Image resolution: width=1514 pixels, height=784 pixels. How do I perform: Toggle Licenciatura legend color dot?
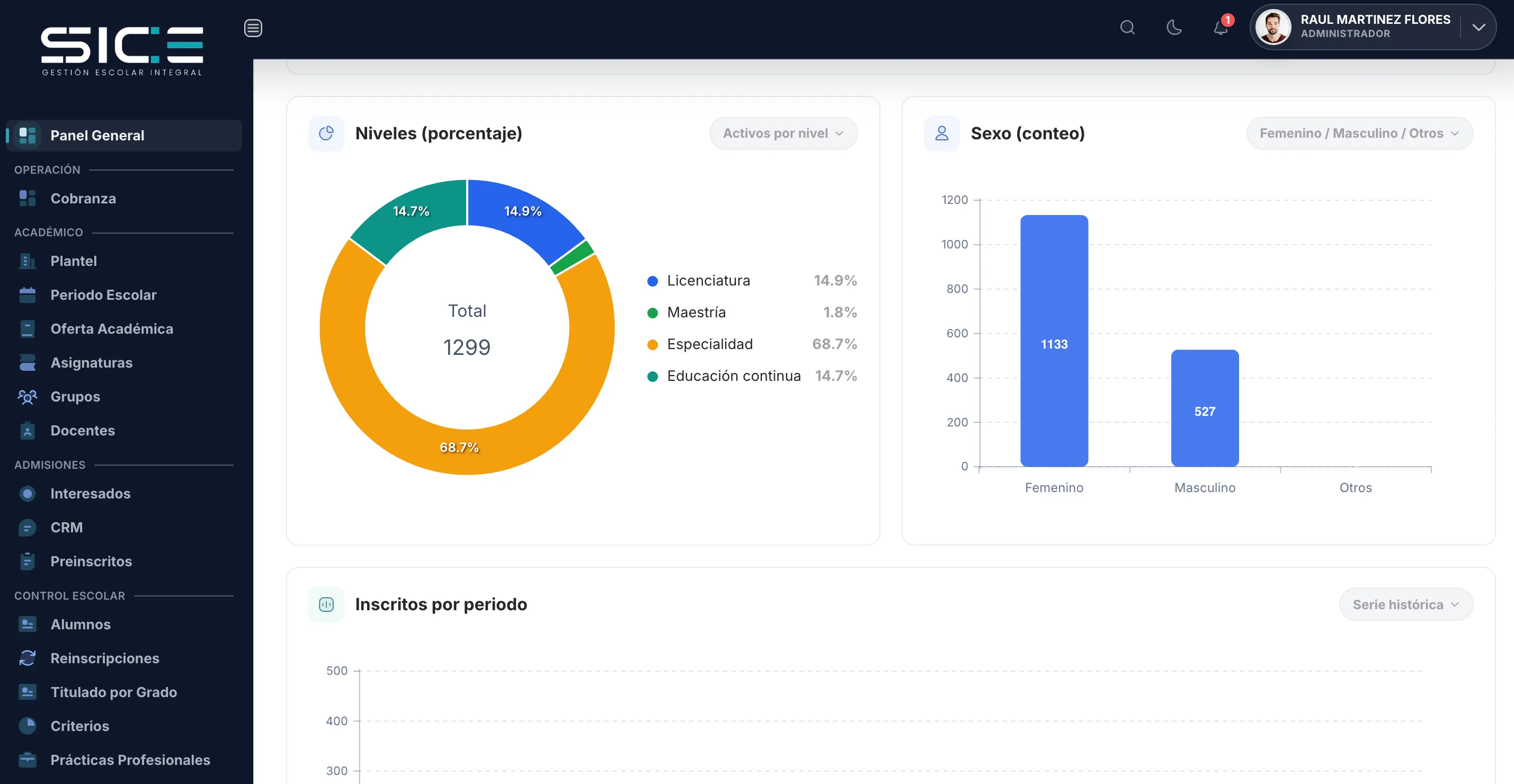coord(653,281)
